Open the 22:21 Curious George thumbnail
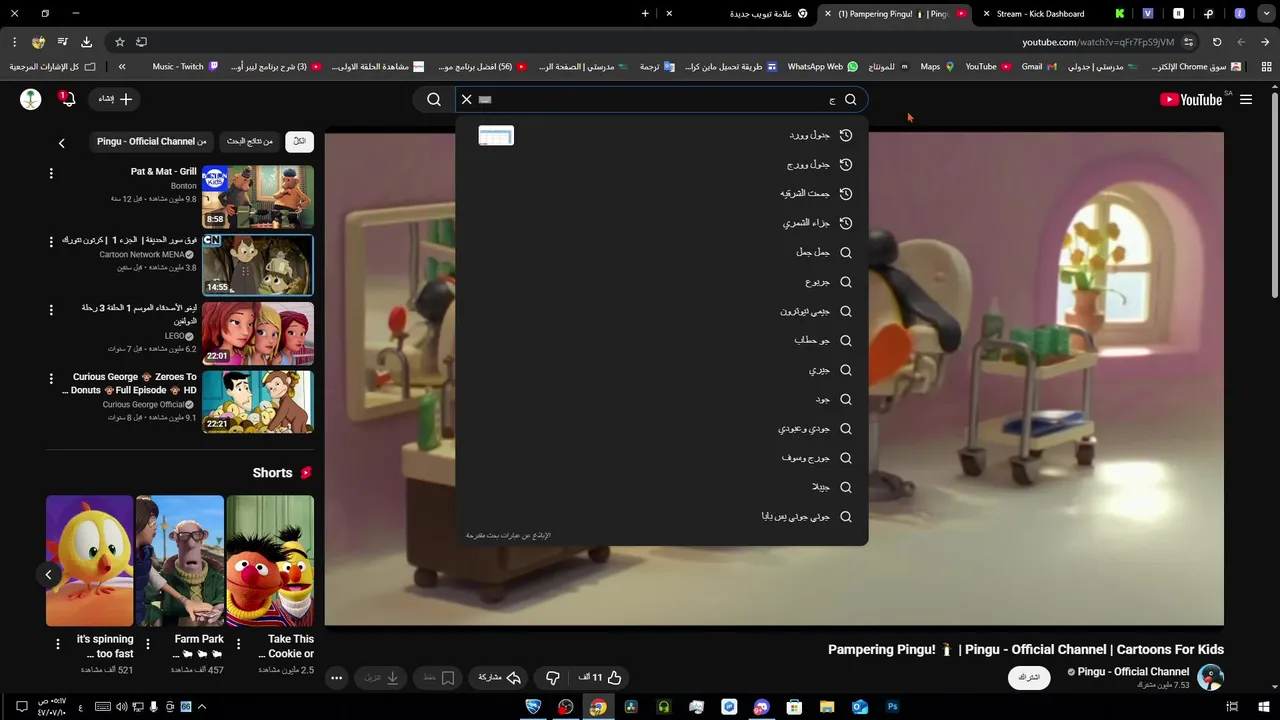1280x720 pixels. point(258,402)
